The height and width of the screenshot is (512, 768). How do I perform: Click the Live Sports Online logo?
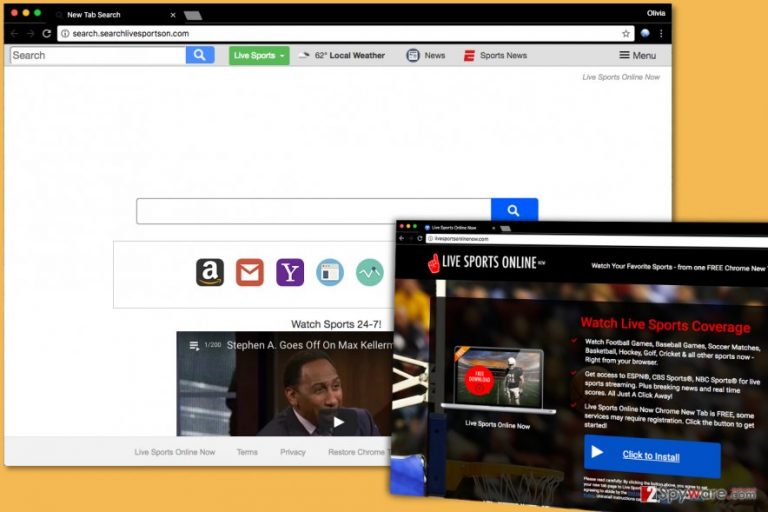(486, 263)
